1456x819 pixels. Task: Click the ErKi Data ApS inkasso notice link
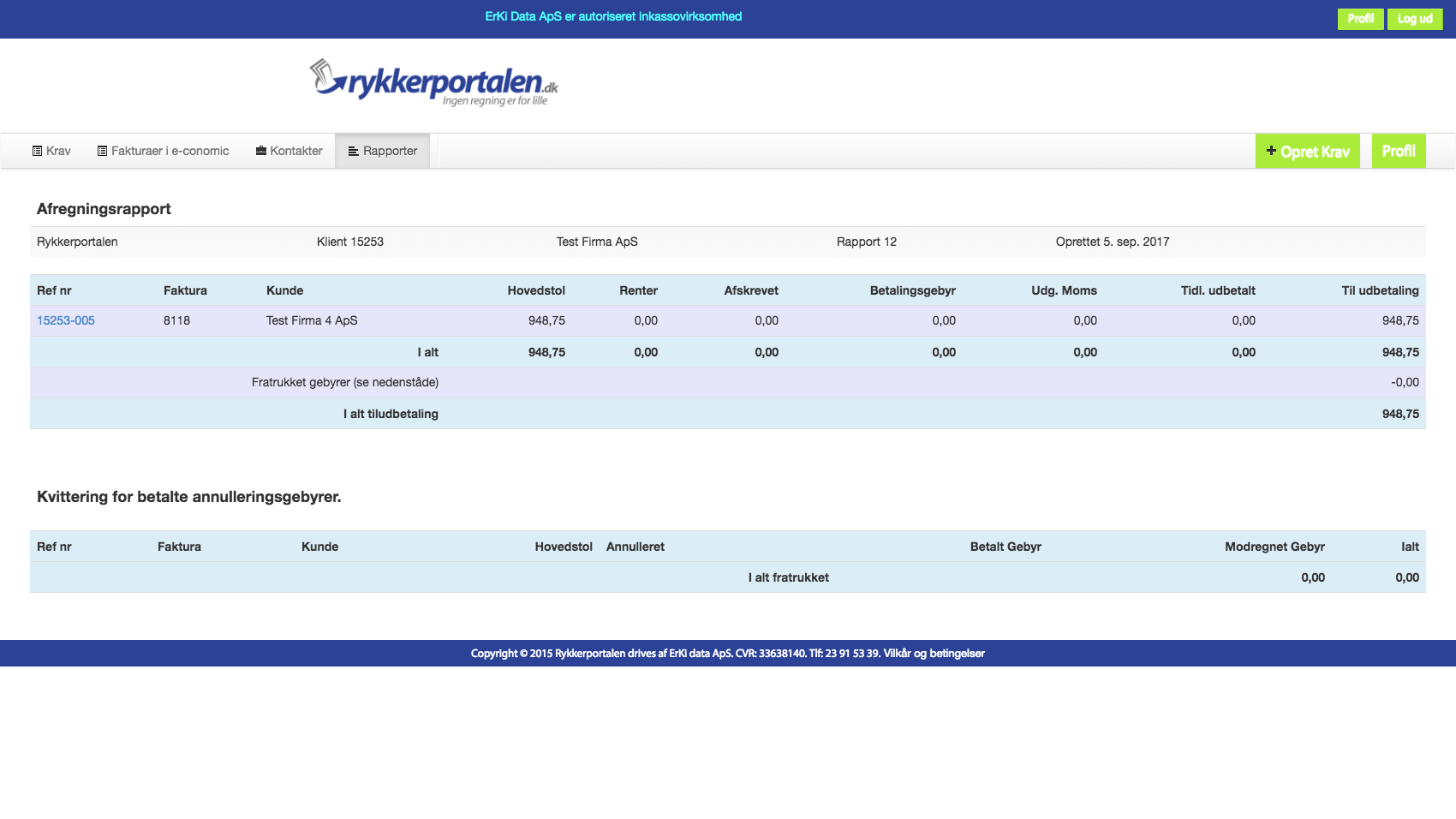[x=613, y=16]
